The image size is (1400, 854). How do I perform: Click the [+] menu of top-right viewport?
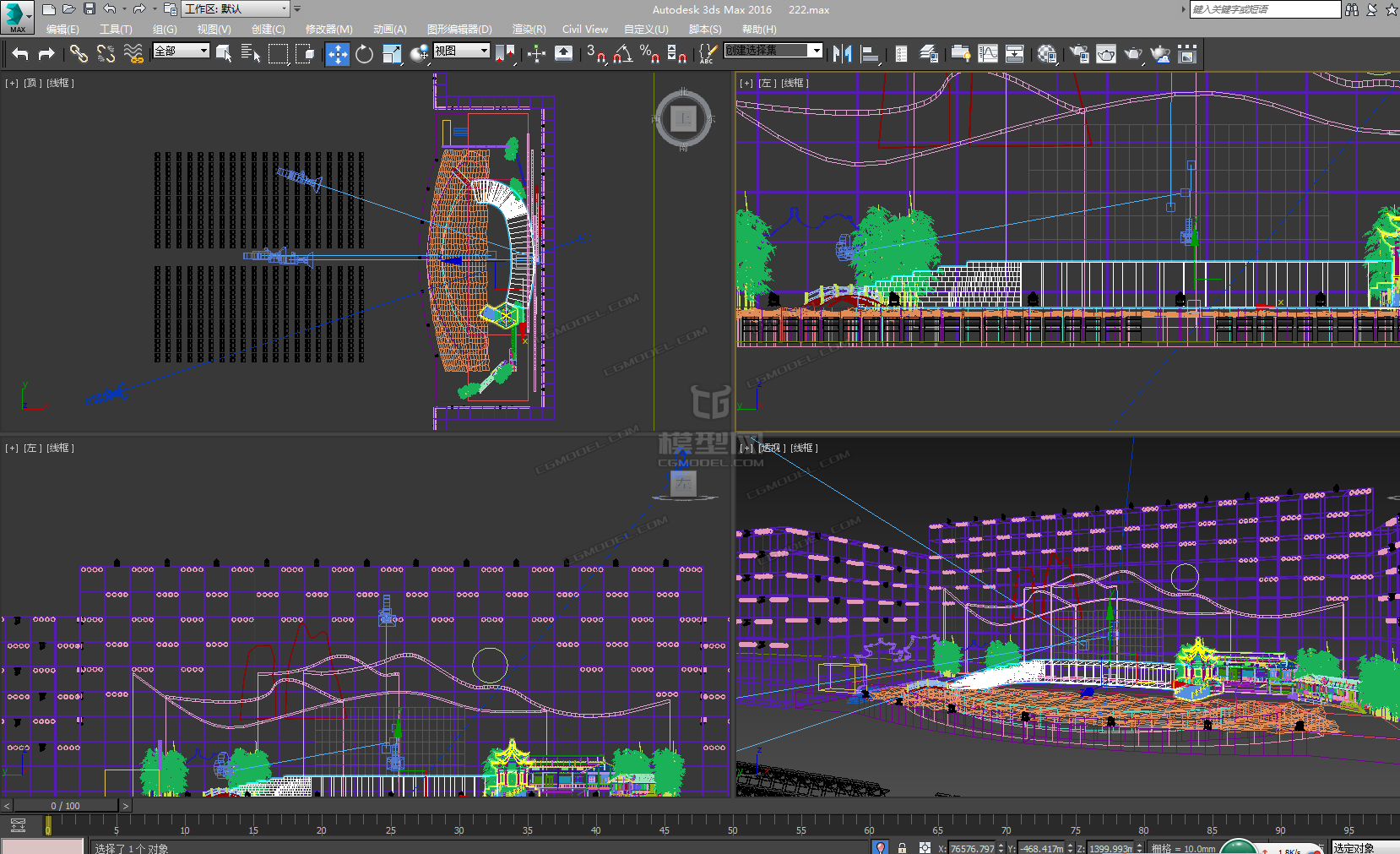pyautogui.click(x=746, y=83)
